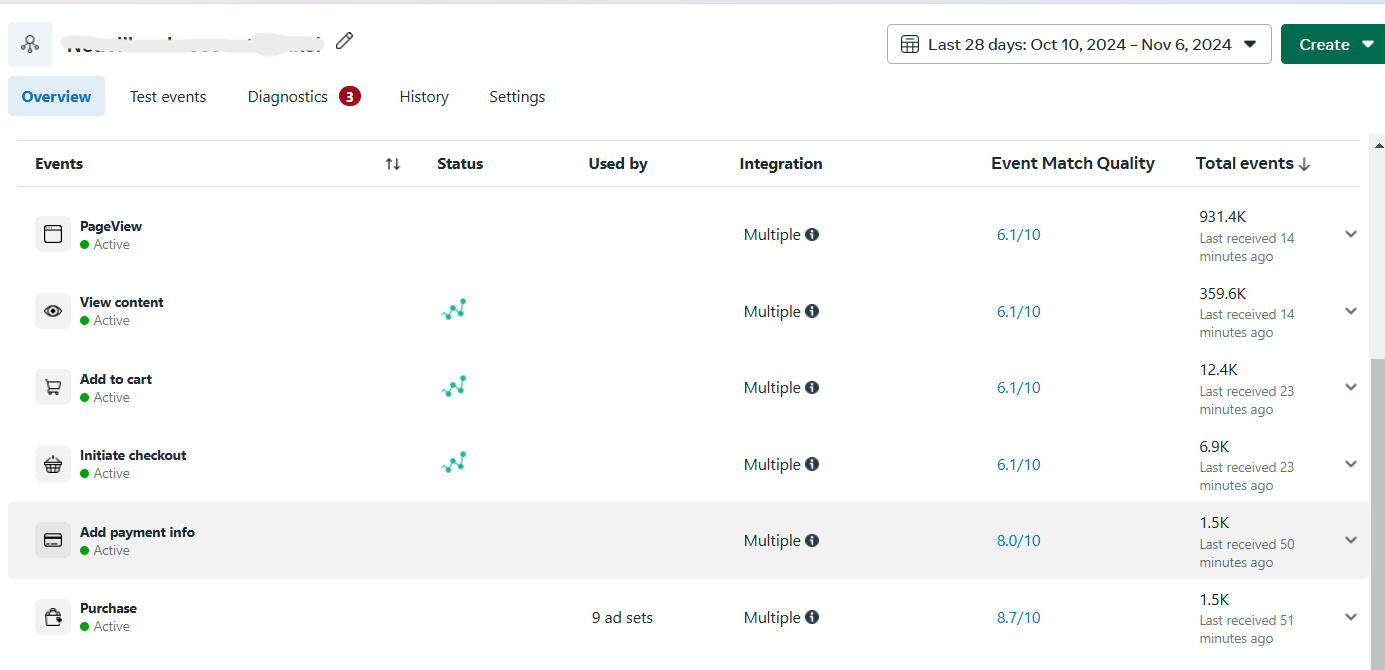Select the PageView event icon

pyautogui.click(x=53, y=233)
